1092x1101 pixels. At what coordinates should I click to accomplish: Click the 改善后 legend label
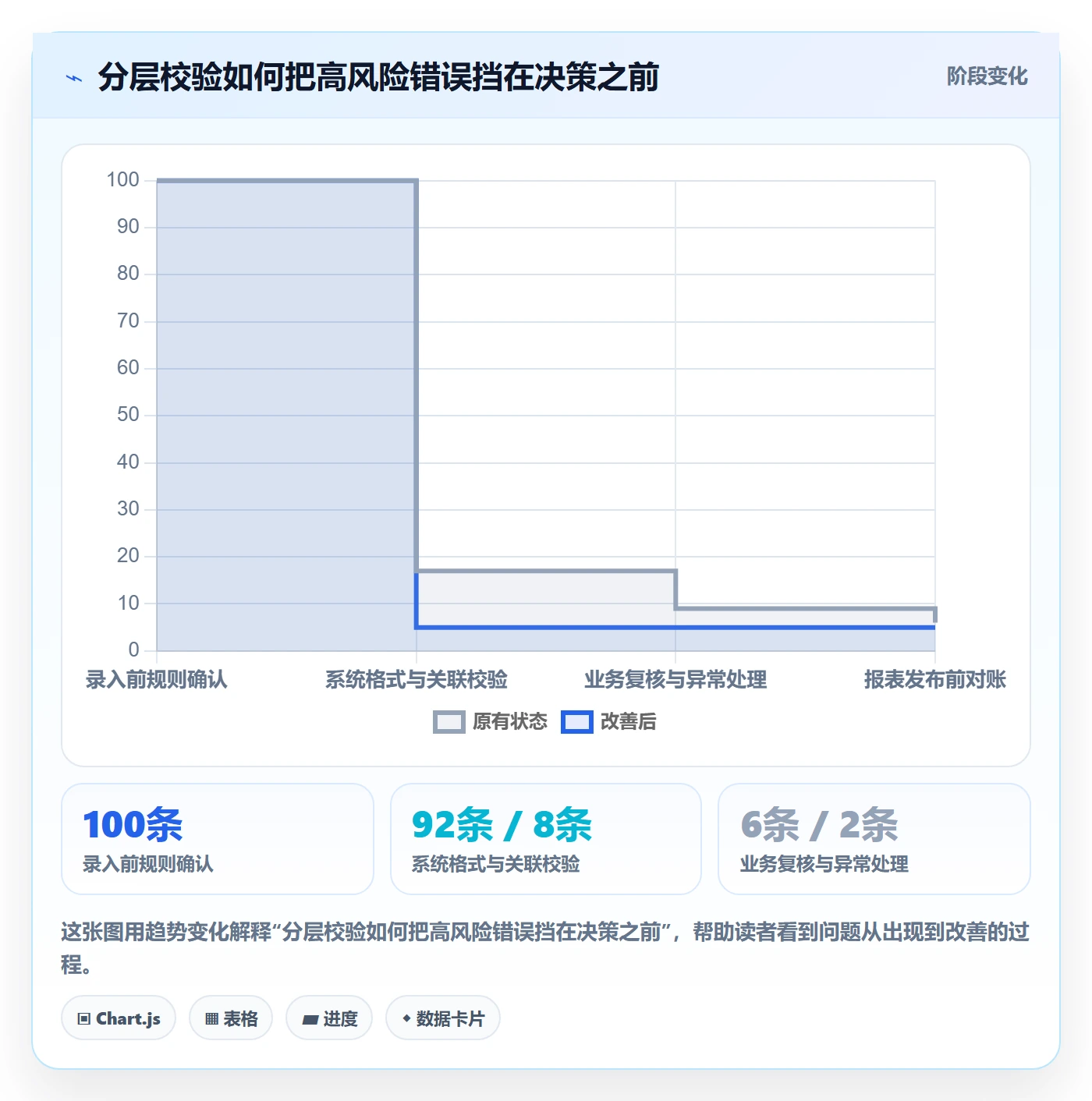coord(628,722)
